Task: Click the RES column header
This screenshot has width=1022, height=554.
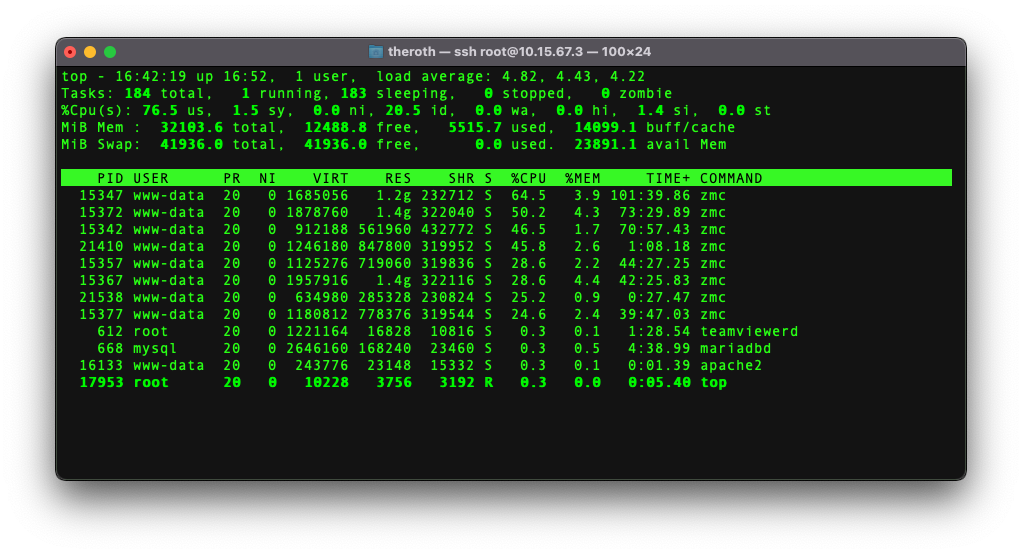Action: point(398,178)
